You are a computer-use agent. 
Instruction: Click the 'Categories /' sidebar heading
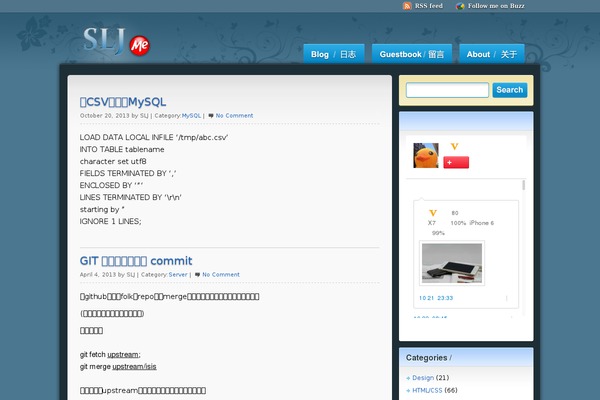click(x=429, y=358)
